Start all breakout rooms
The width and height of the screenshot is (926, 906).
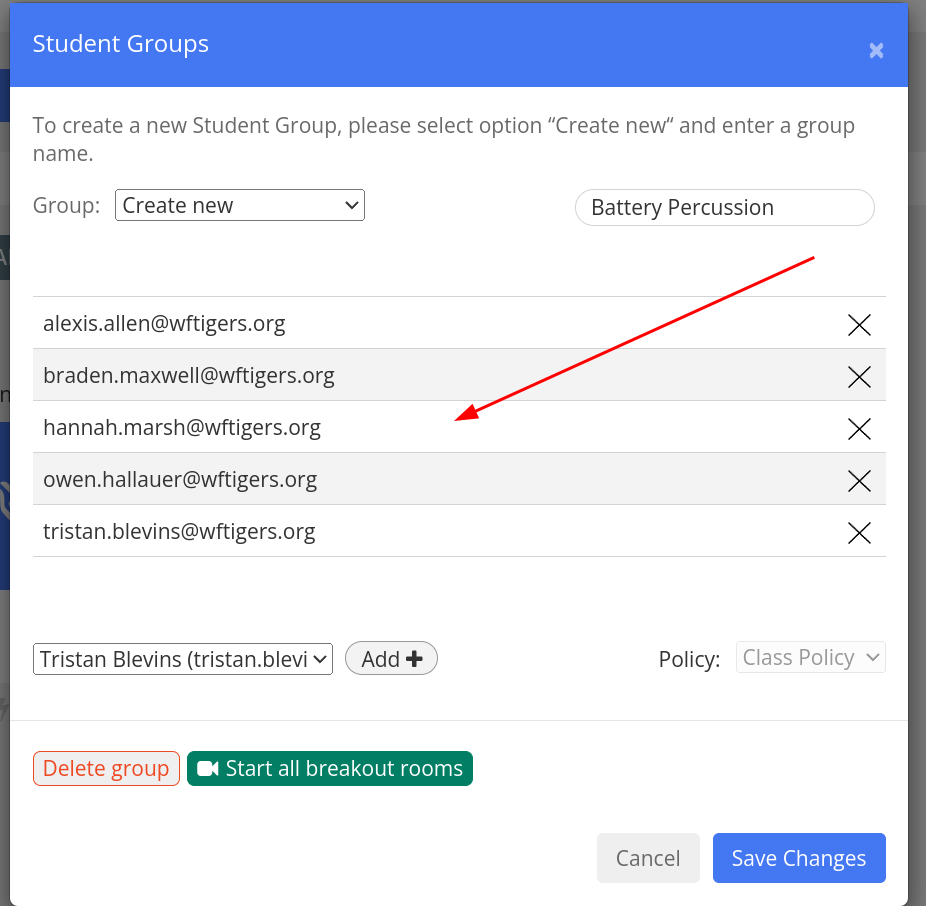(330, 768)
